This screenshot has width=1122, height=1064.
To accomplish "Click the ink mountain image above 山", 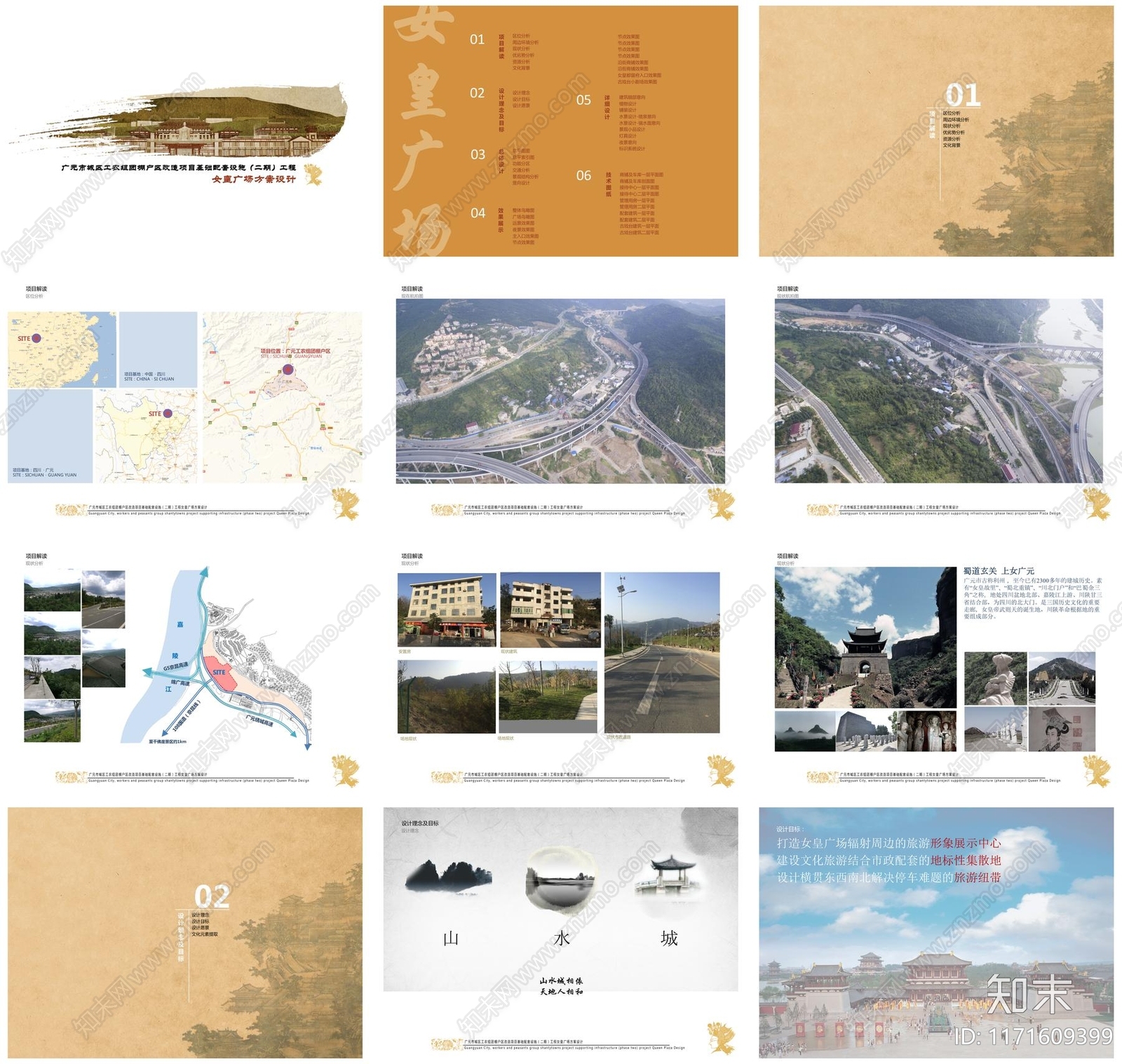I will pos(449,876).
